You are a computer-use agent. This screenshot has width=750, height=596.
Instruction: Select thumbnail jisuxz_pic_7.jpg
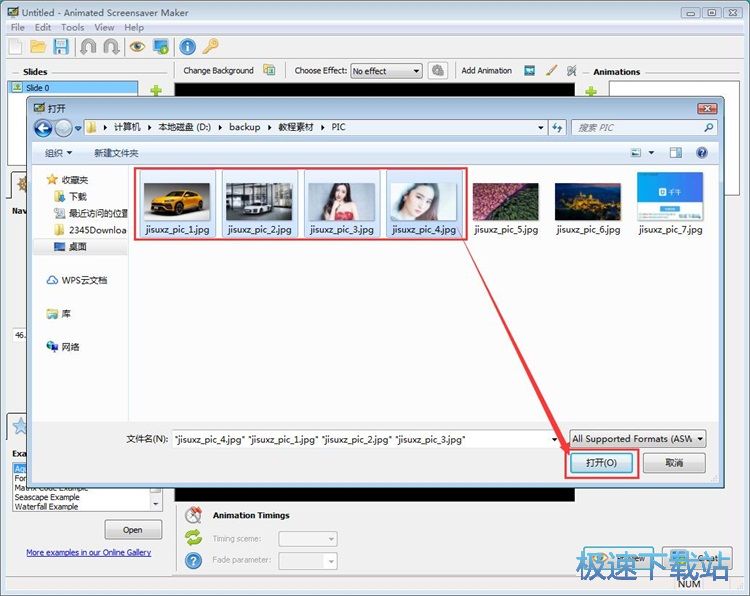(x=671, y=203)
